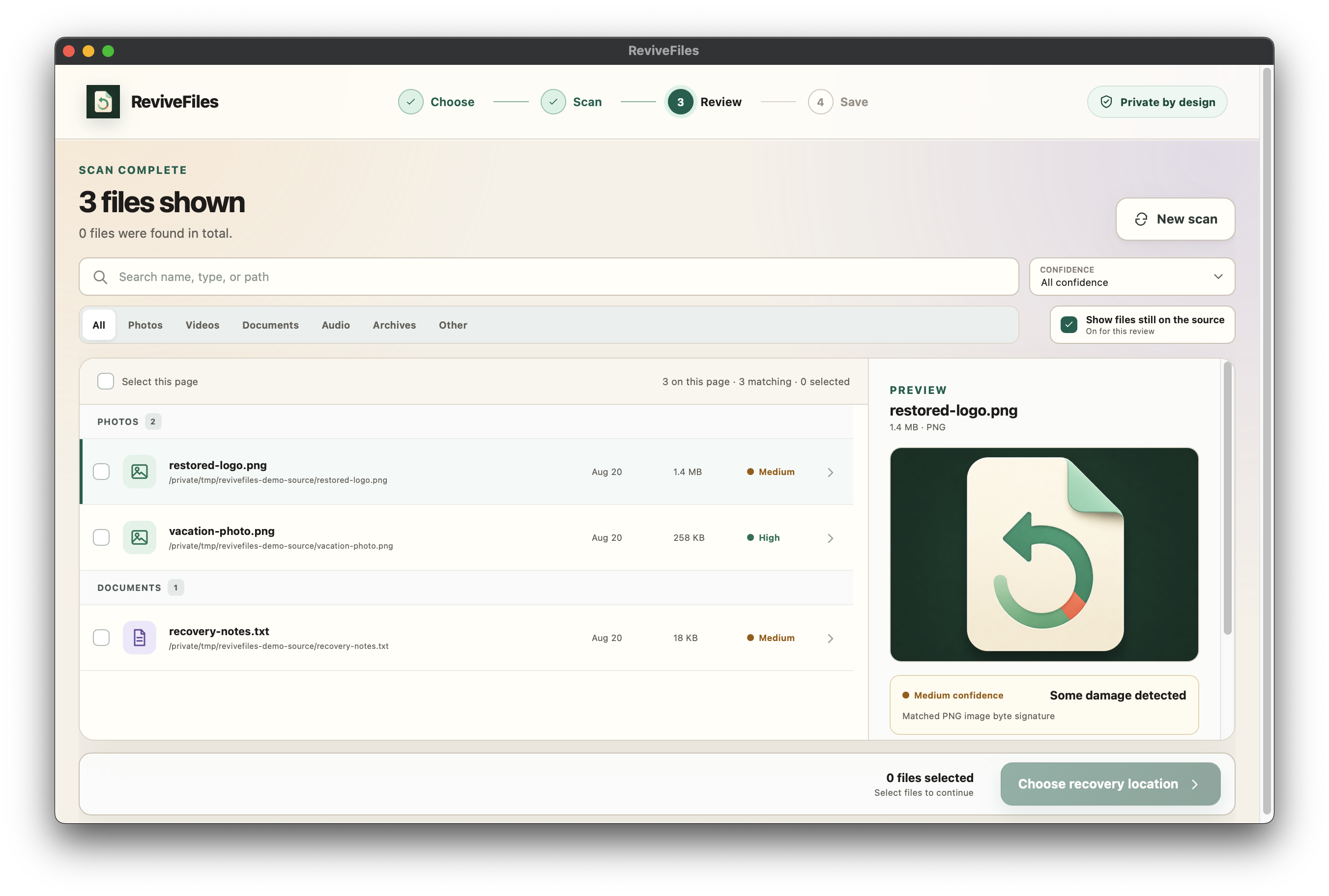Select the restored-logo.png file name
The height and width of the screenshot is (896, 1329).
pyautogui.click(x=218, y=465)
